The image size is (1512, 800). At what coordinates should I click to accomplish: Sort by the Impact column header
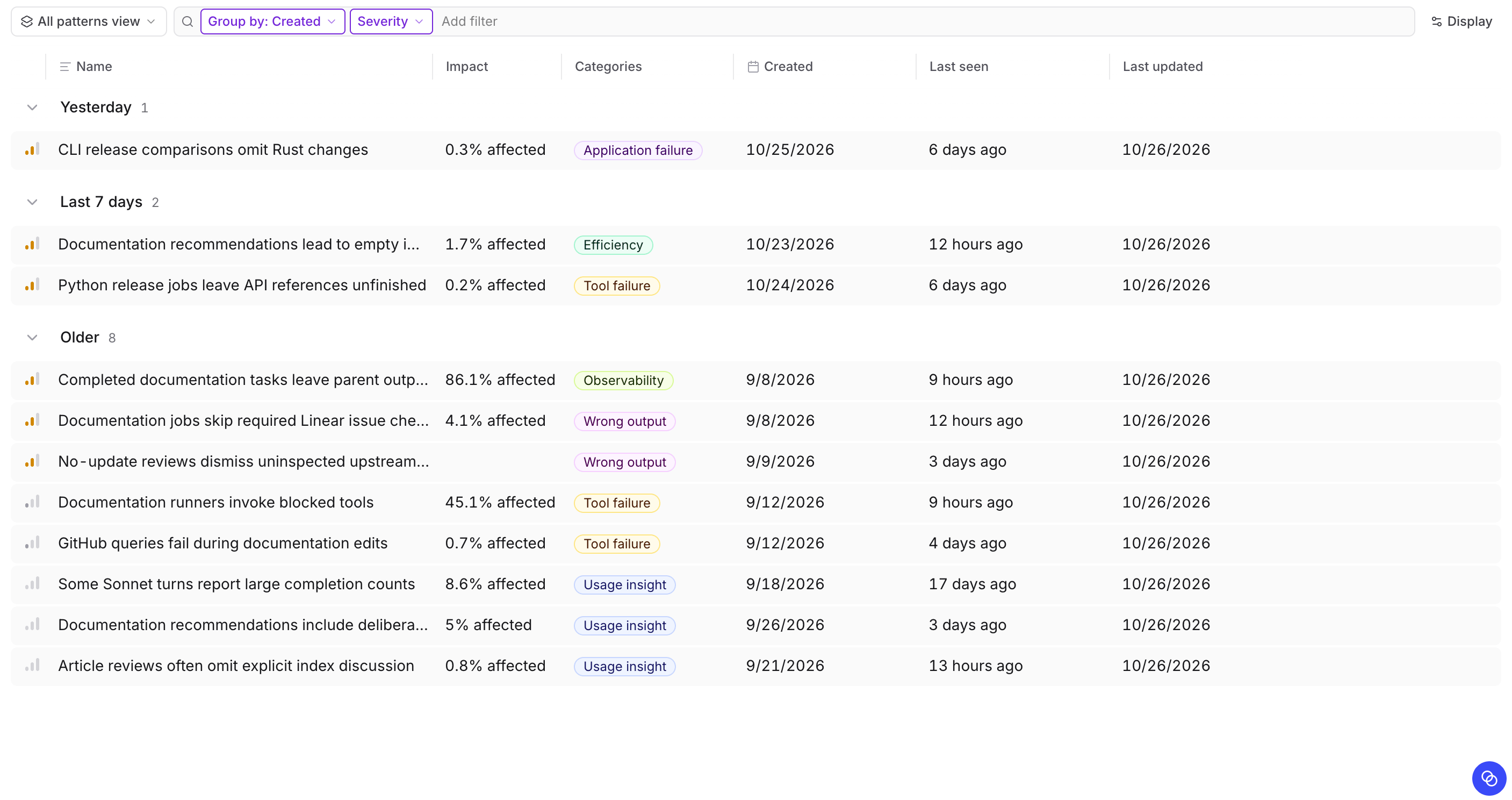(466, 66)
